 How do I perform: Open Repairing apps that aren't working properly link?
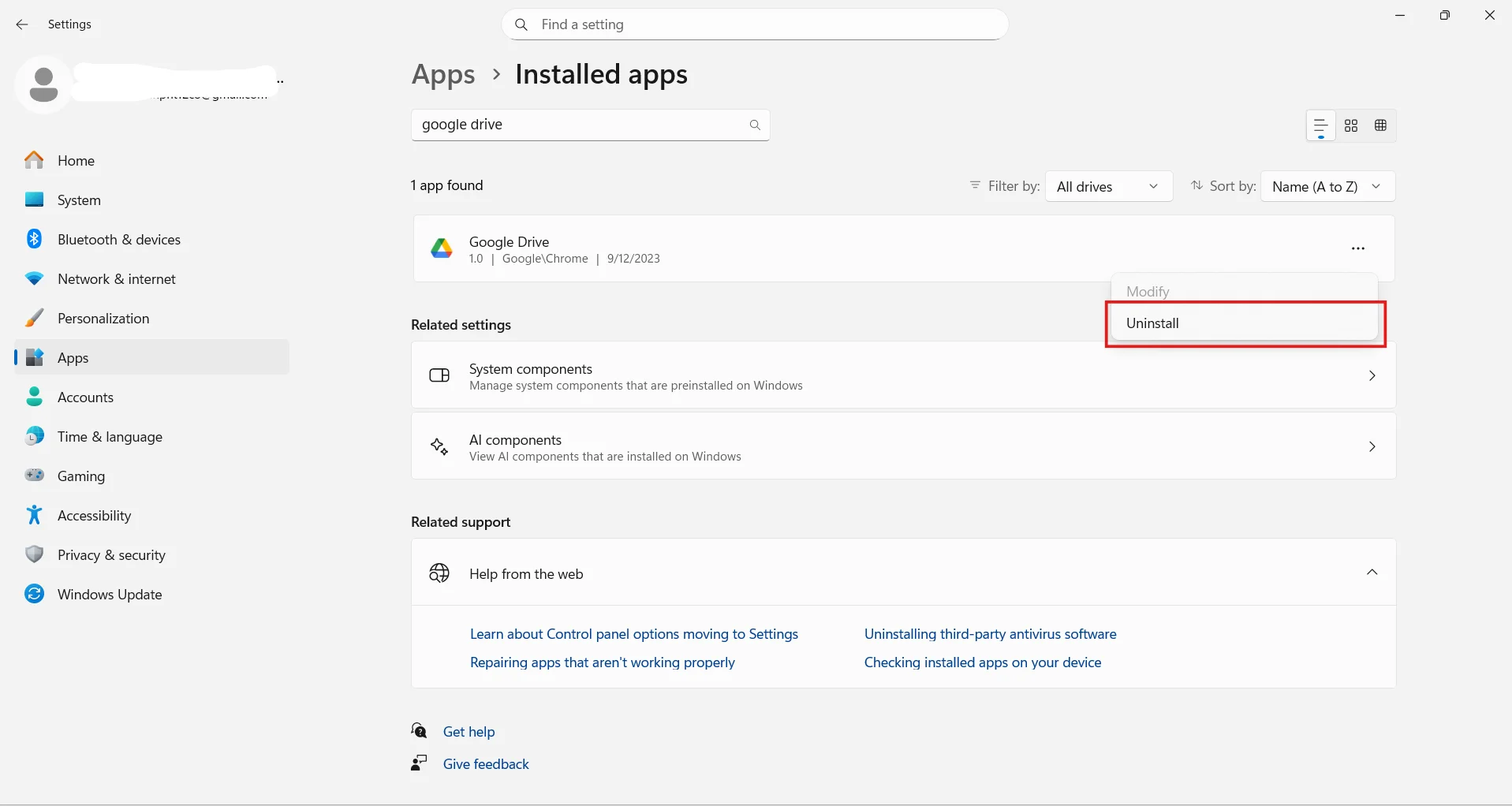[602, 662]
